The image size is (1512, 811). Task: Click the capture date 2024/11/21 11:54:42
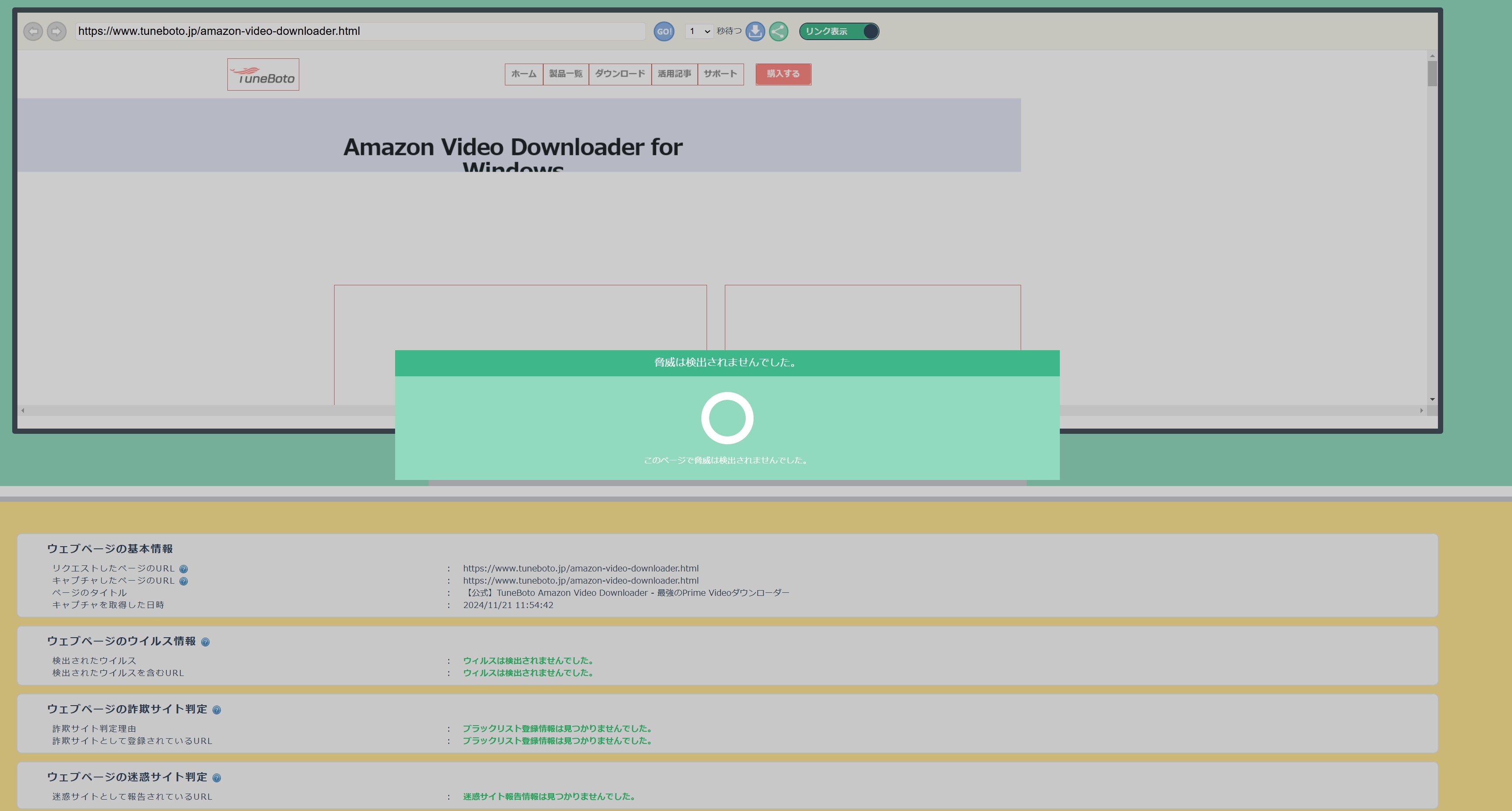(x=508, y=605)
